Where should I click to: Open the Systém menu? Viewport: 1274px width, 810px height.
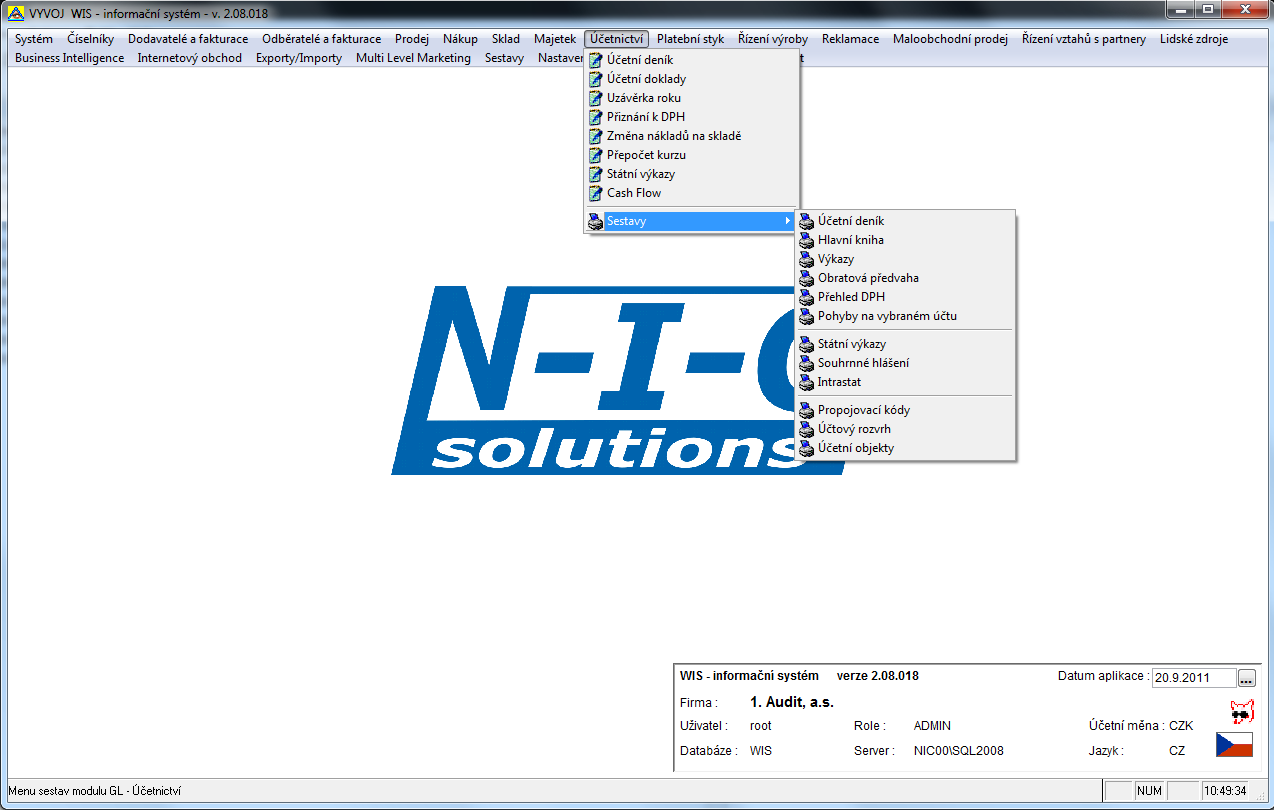34,39
